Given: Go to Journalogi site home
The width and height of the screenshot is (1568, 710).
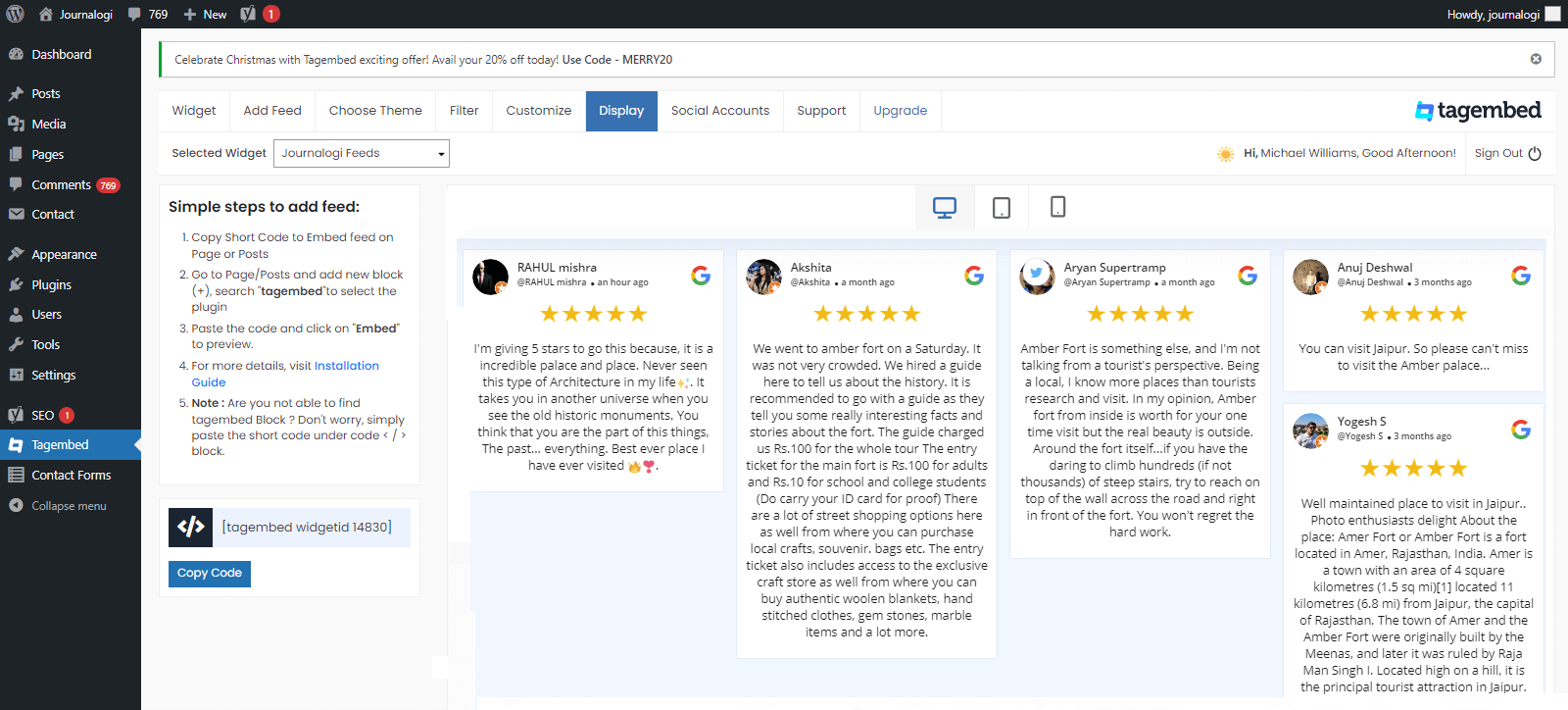Looking at the screenshot, I should (x=75, y=14).
